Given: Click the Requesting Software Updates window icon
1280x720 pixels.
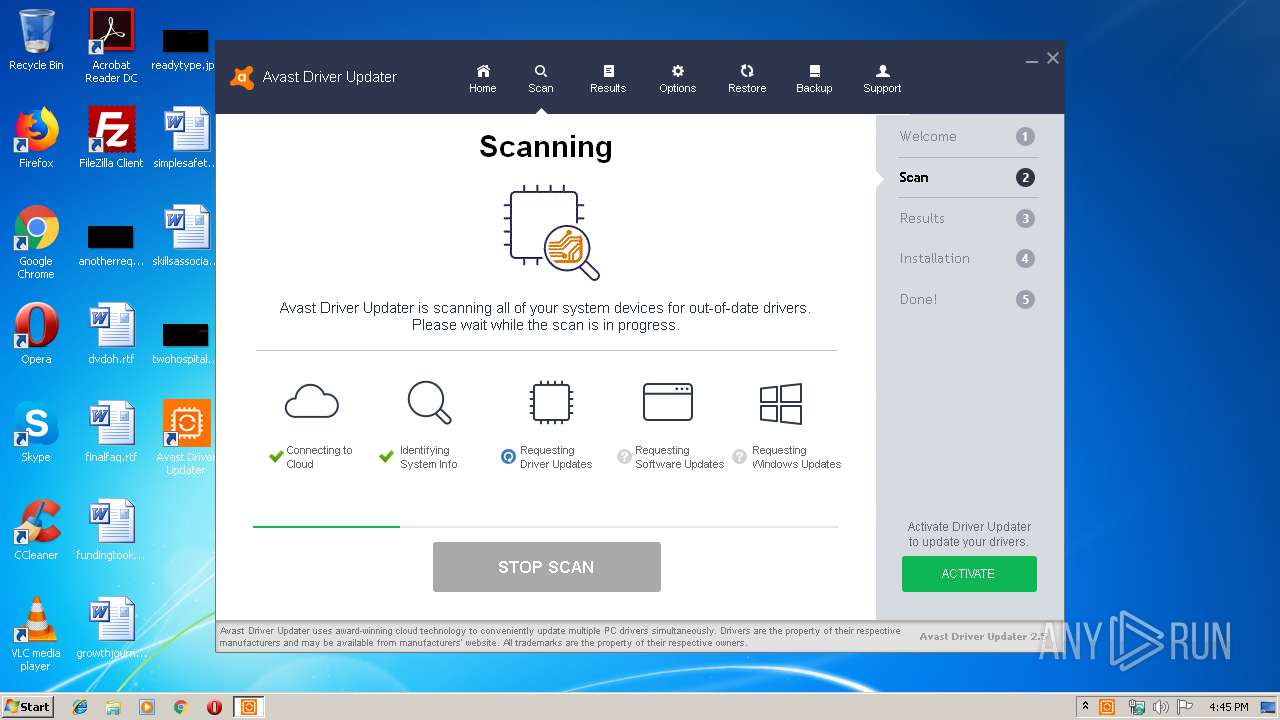Looking at the screenshot, I should [x=668, y=402].
